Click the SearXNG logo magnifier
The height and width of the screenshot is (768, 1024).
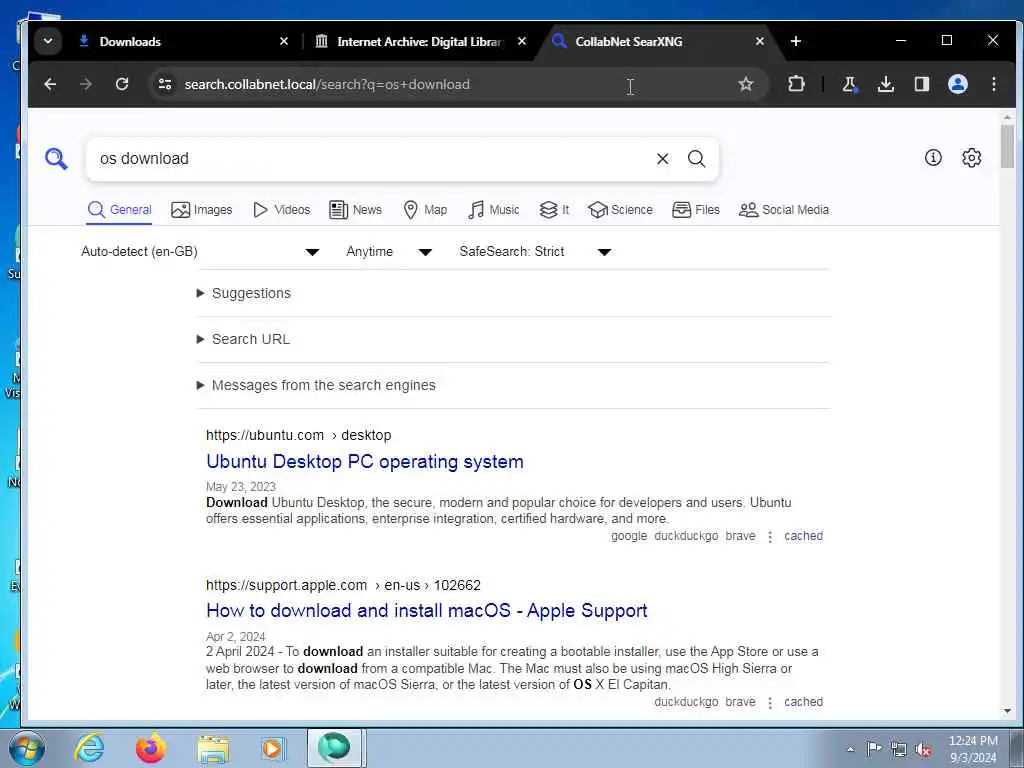point(56,159)
